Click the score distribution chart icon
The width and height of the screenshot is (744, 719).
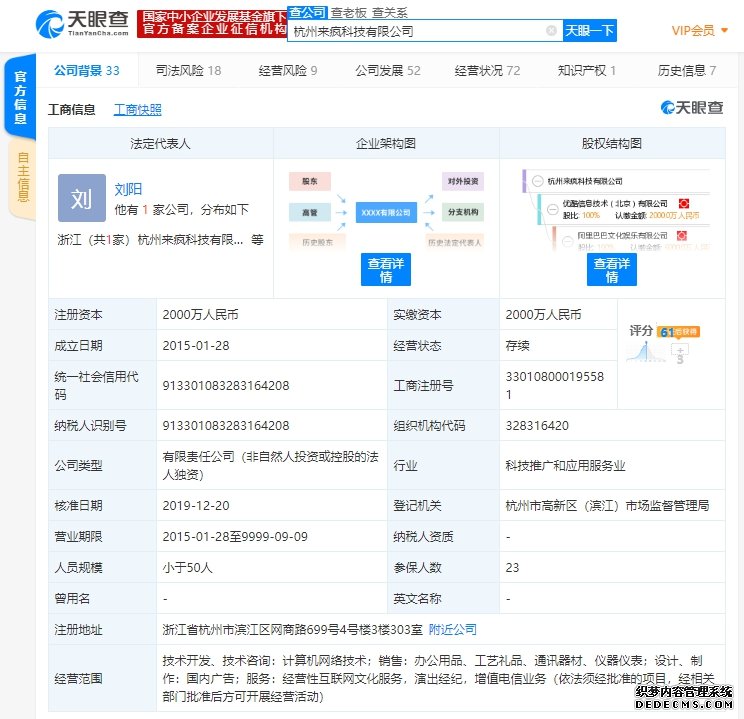coord(644,352)
